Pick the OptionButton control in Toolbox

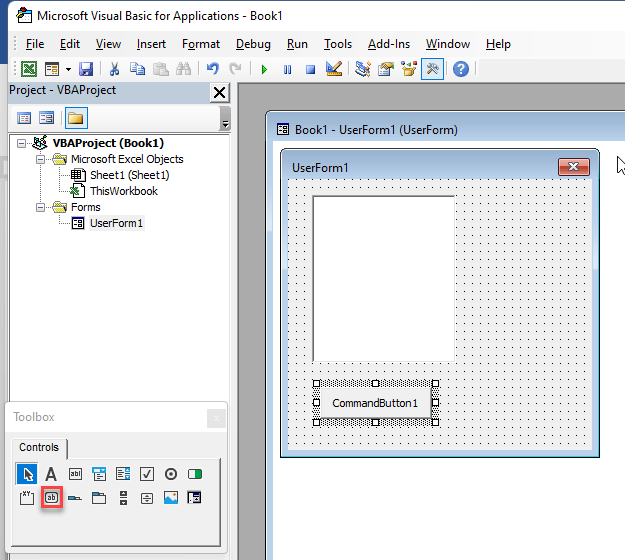coord(171,474)
